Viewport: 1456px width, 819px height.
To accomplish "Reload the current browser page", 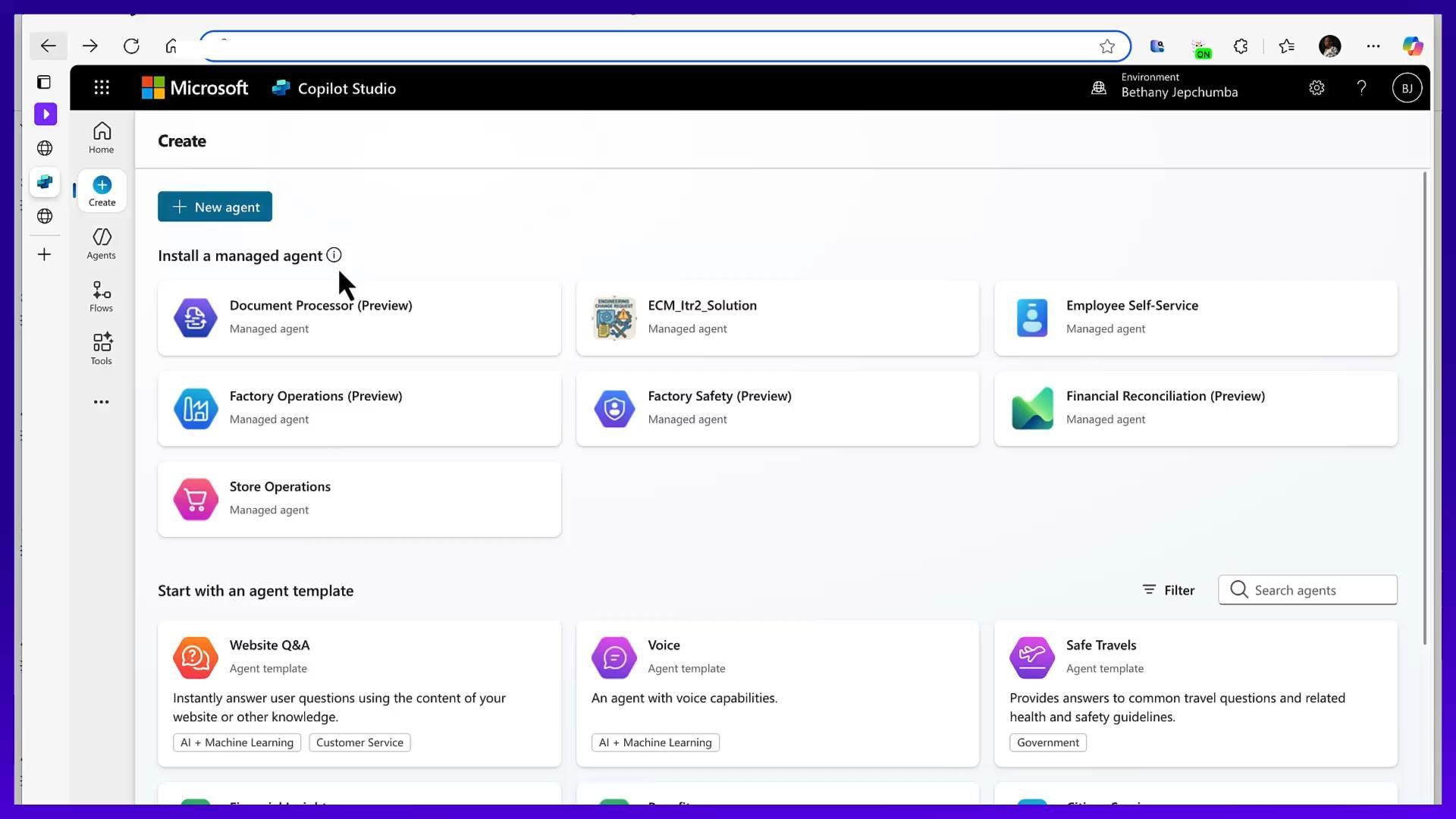I will coord(131,46).
